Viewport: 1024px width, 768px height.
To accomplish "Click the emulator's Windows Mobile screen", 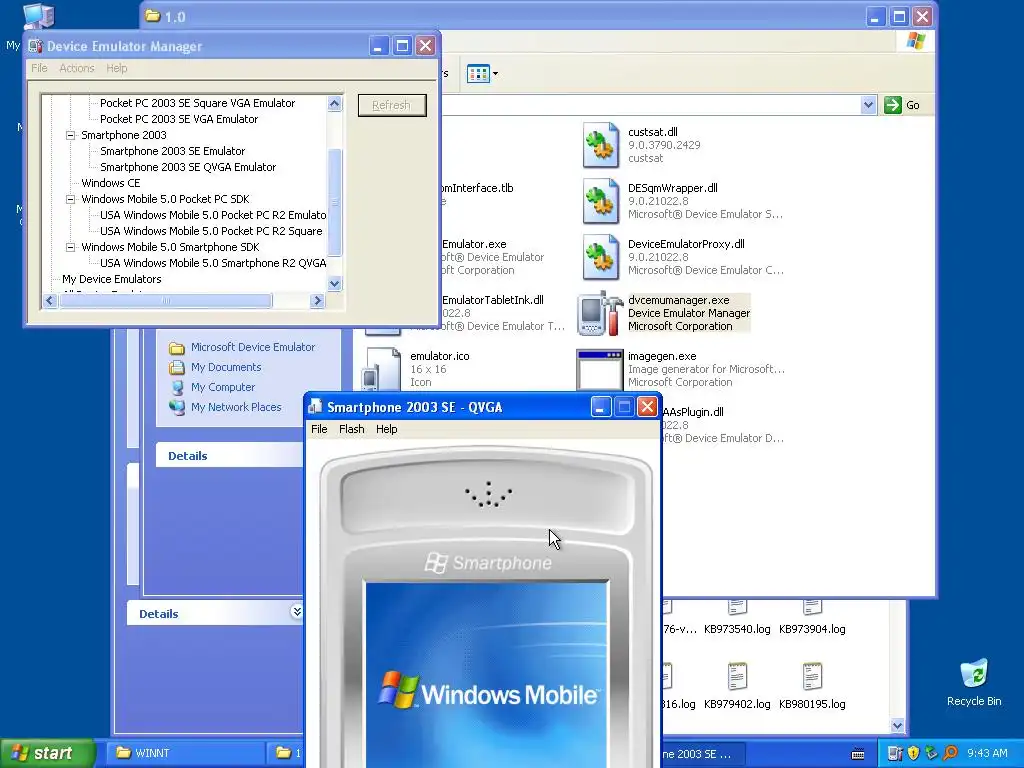I will tap(487, 675).
